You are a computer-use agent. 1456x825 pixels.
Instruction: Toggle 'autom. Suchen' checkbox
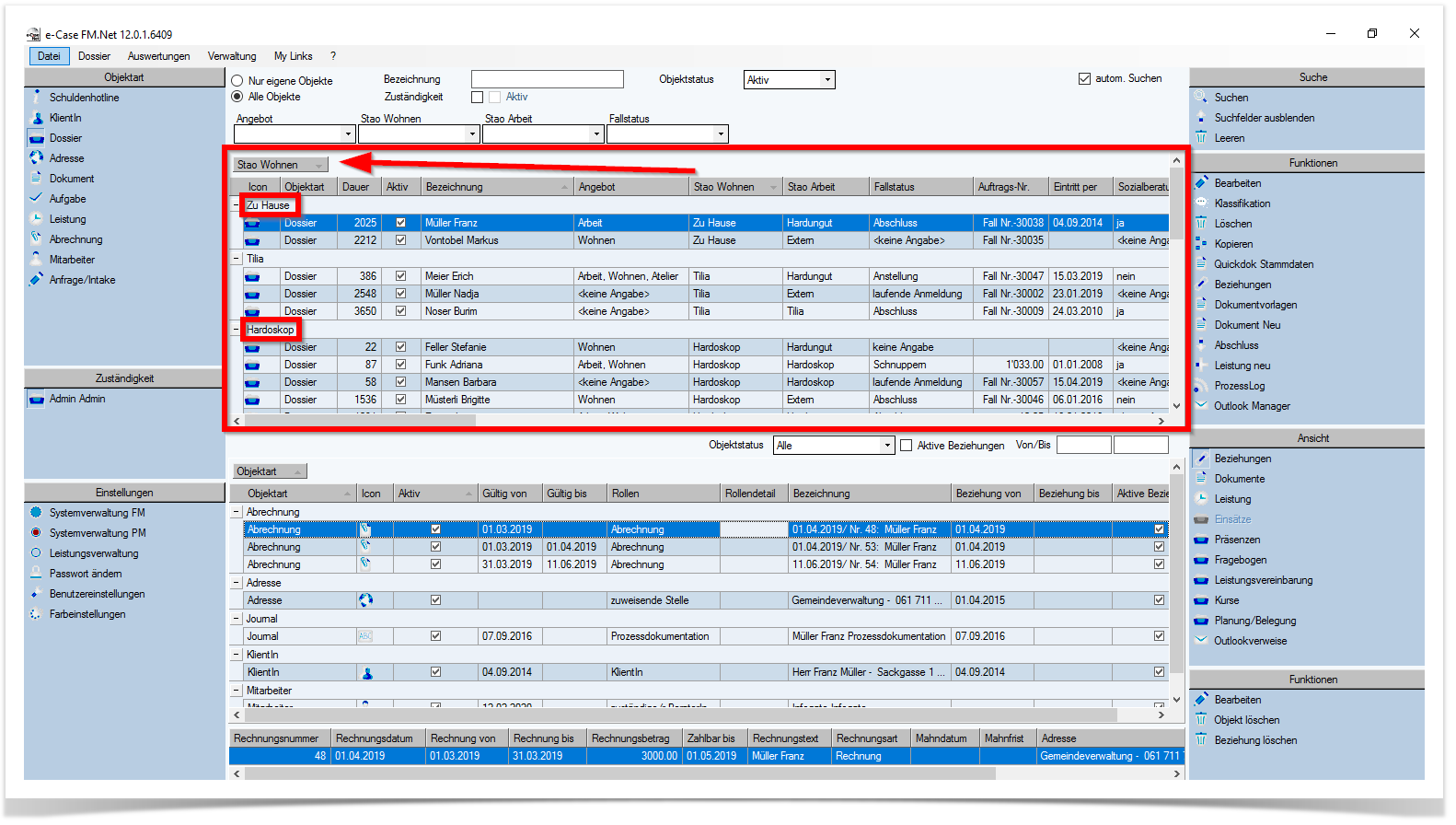point(1084,78)
